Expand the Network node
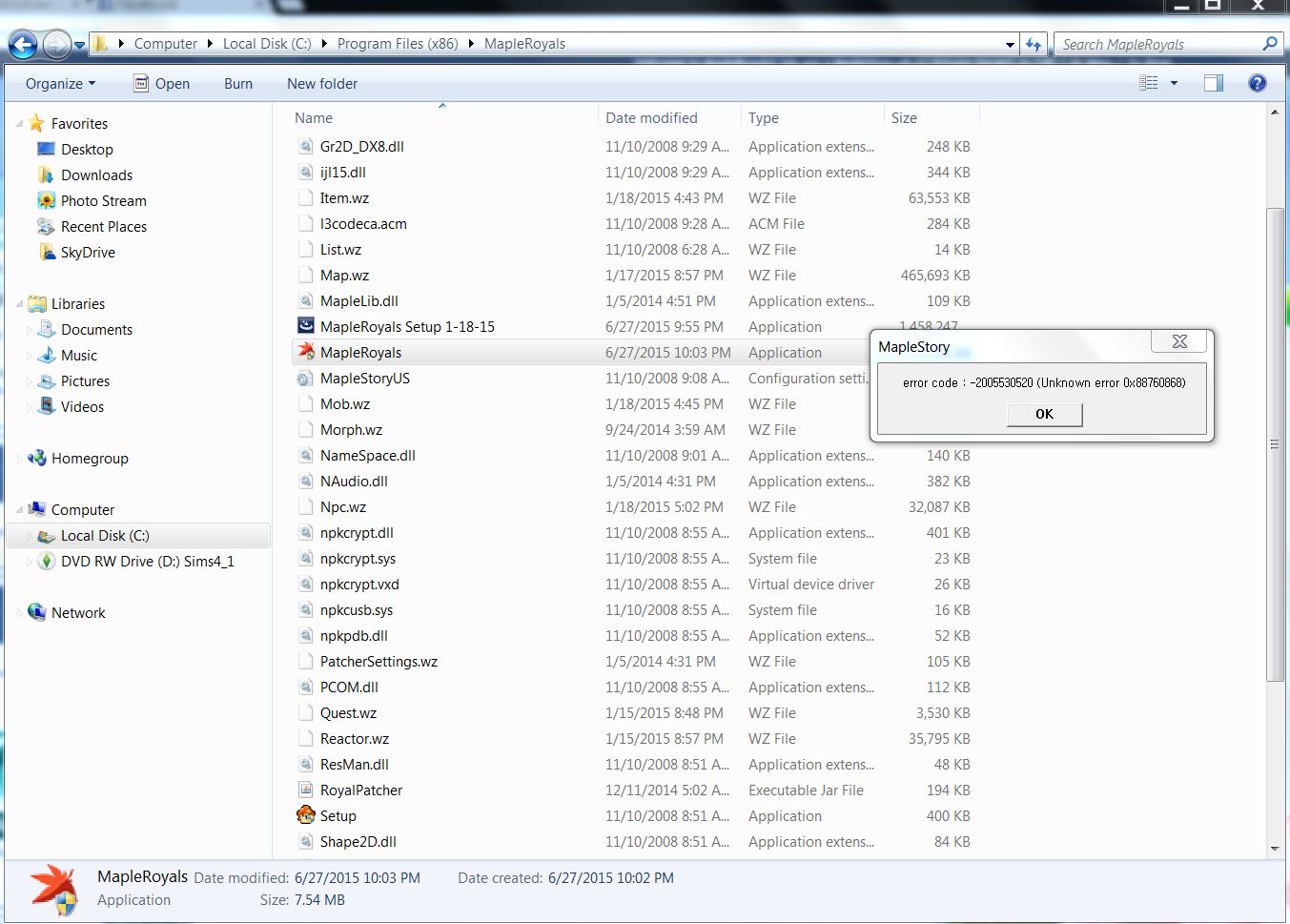1290x924 pixels. pyautogui.click(x=19, y=613)
